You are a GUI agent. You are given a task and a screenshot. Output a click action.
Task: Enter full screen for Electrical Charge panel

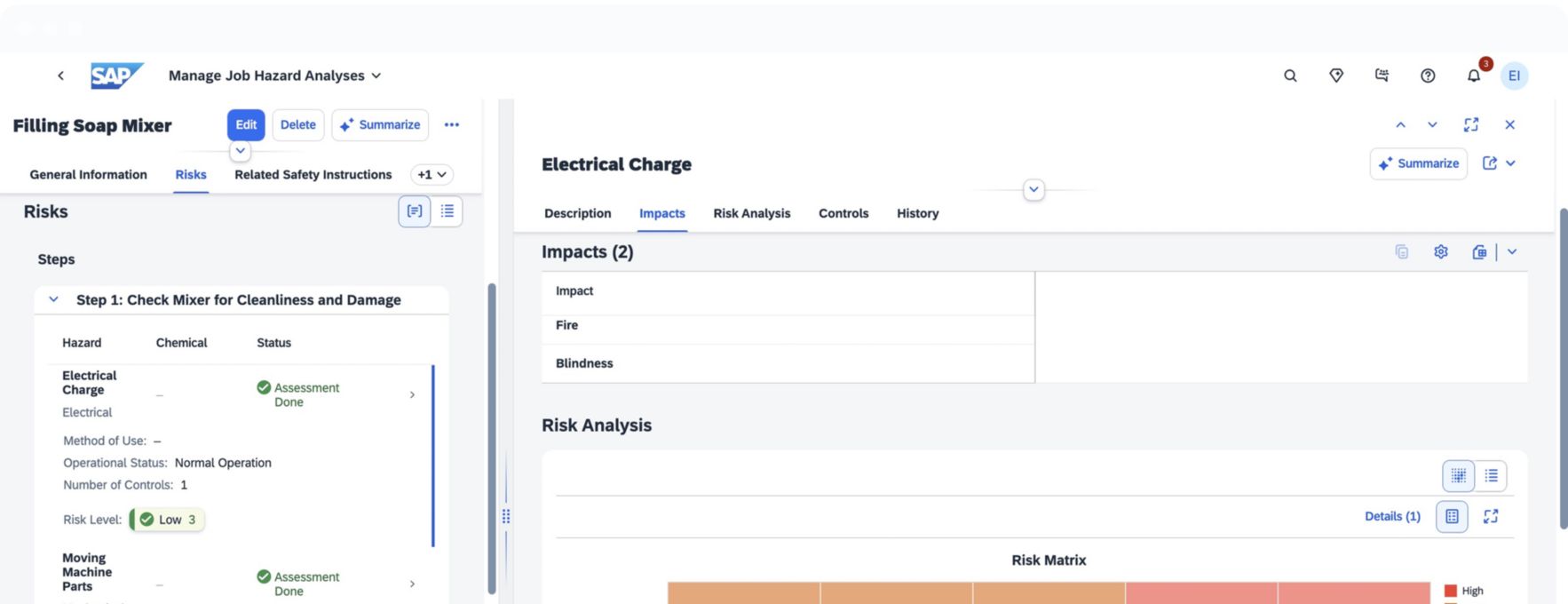(x=1470, y=125)
